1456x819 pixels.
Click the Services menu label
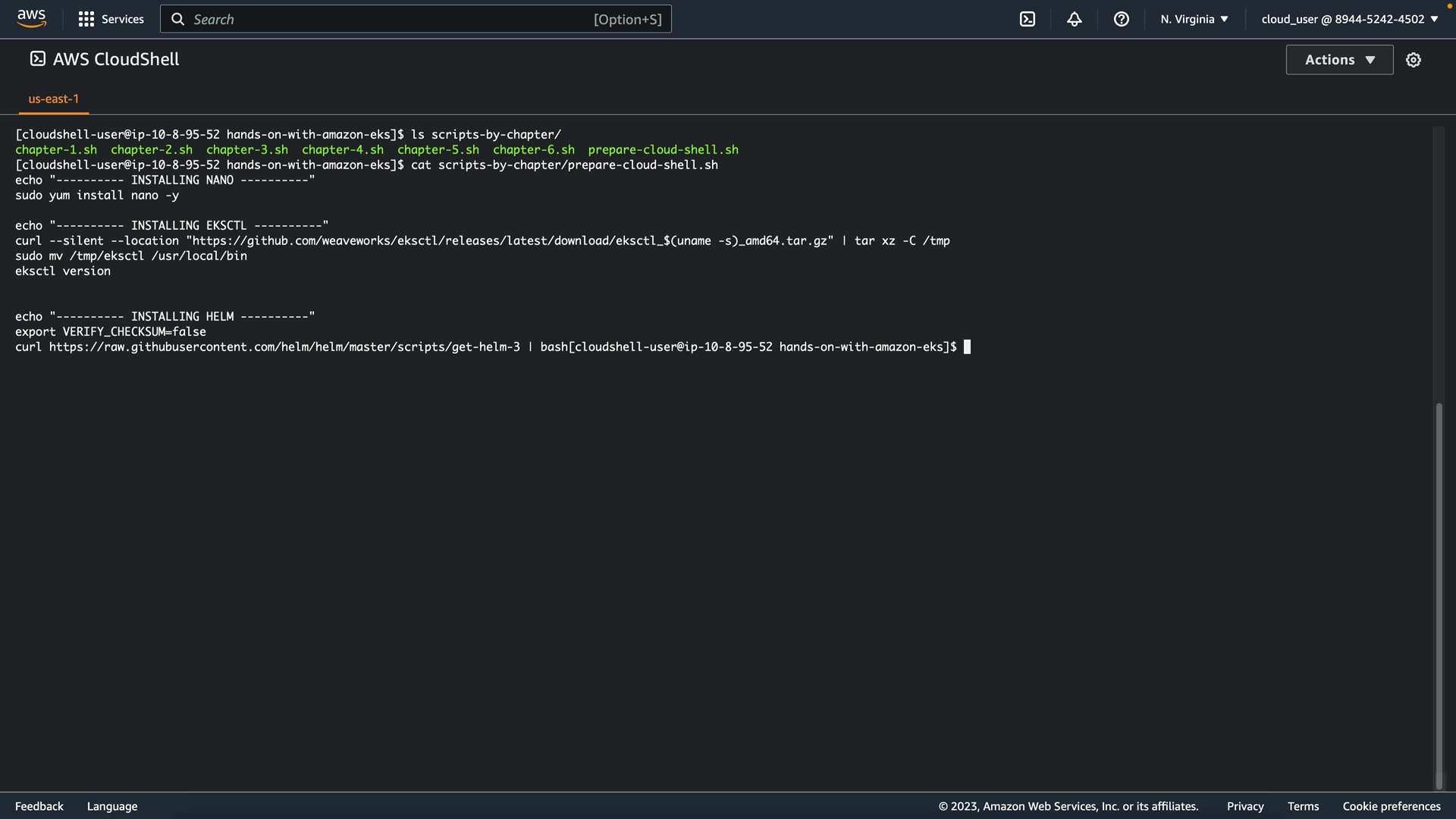pos(122,19)
